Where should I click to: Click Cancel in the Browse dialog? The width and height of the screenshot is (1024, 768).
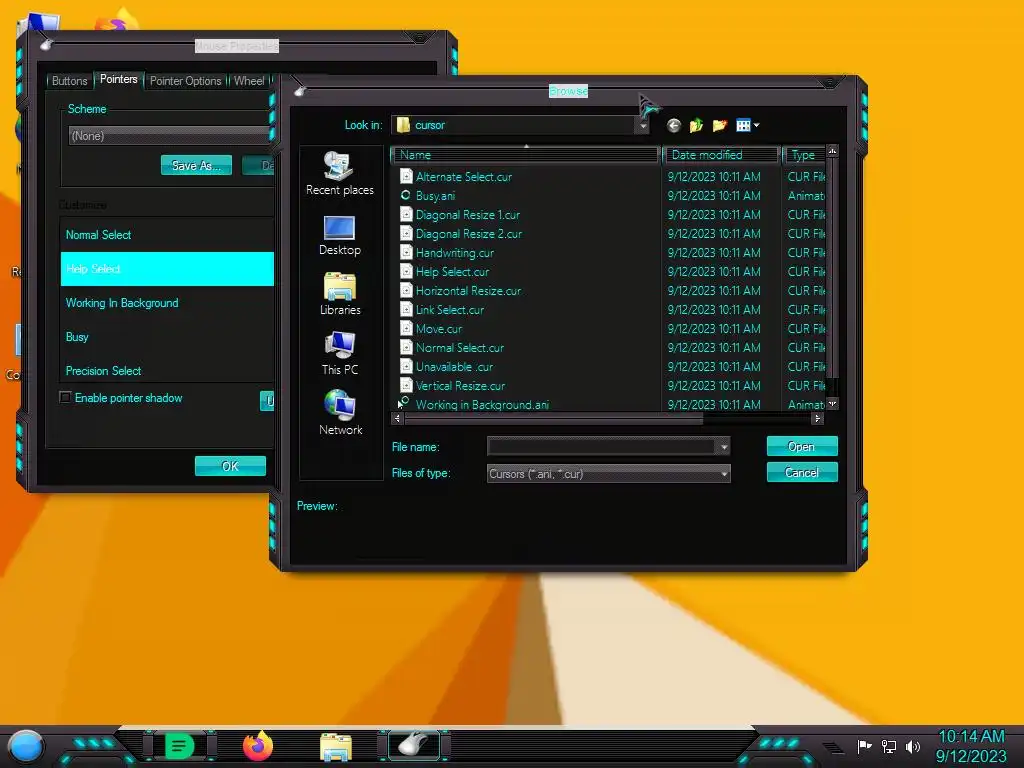802,472
